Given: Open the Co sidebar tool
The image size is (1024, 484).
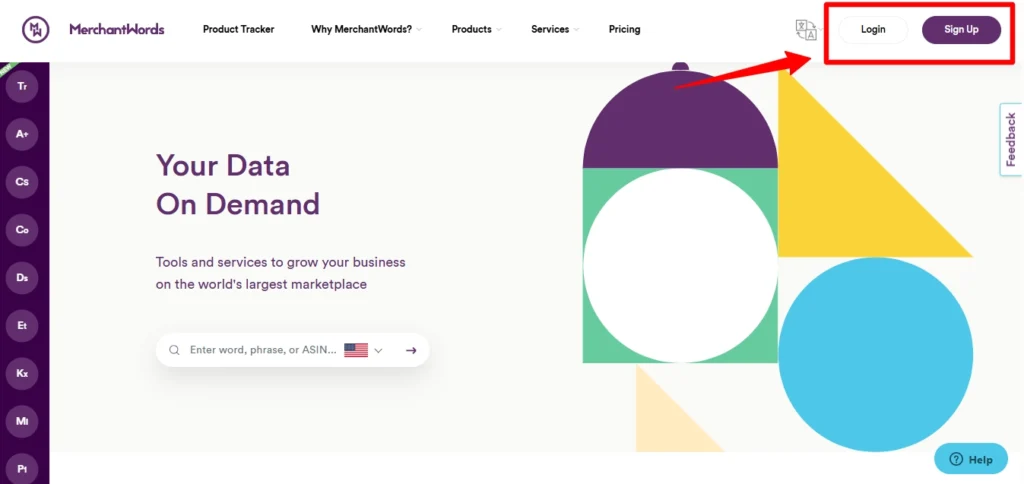Looking at the screenshot, I should pyautogui.click(x=22, y=230).
